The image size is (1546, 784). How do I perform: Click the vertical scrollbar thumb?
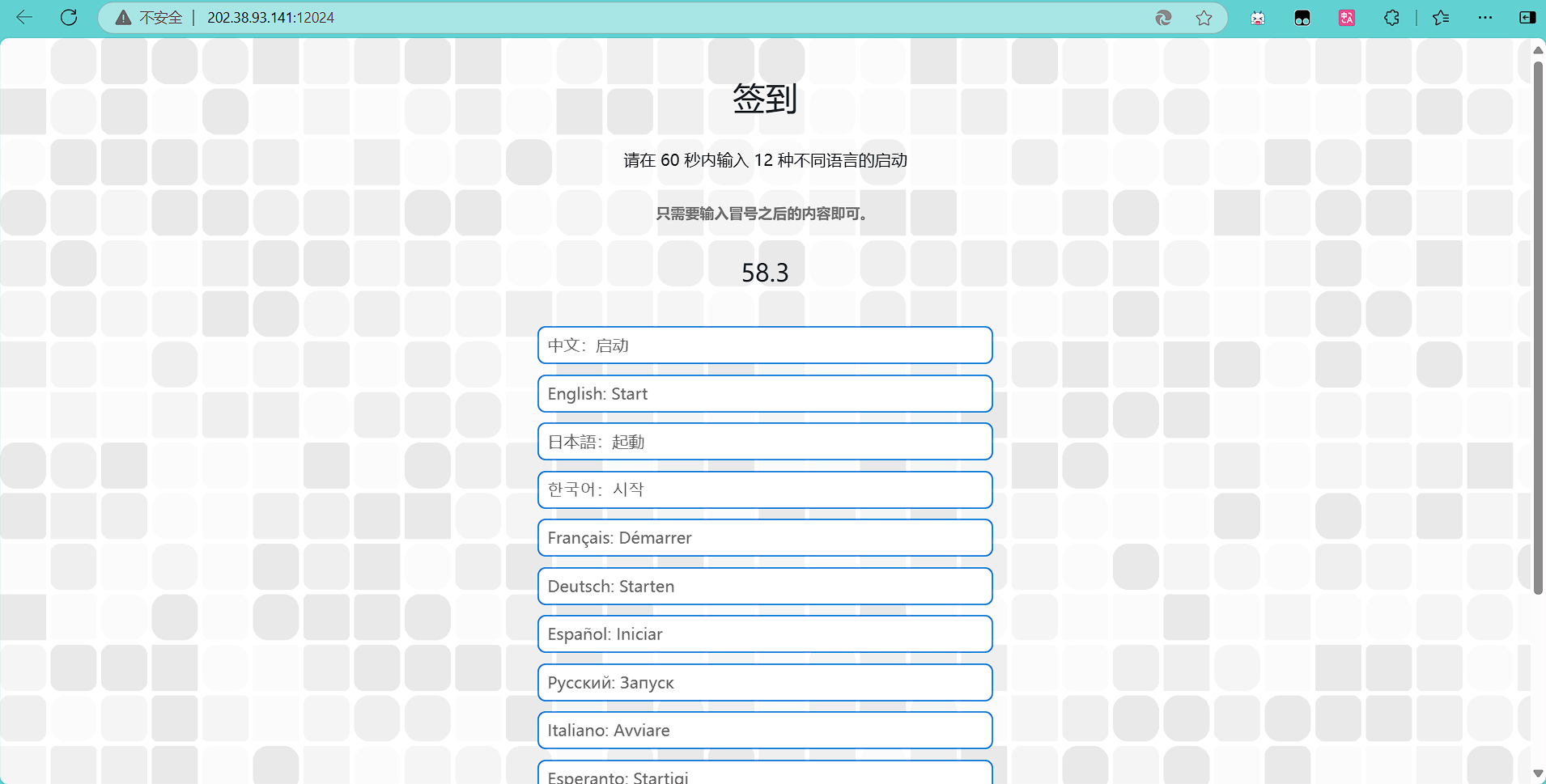click(x=1538, y=328)
